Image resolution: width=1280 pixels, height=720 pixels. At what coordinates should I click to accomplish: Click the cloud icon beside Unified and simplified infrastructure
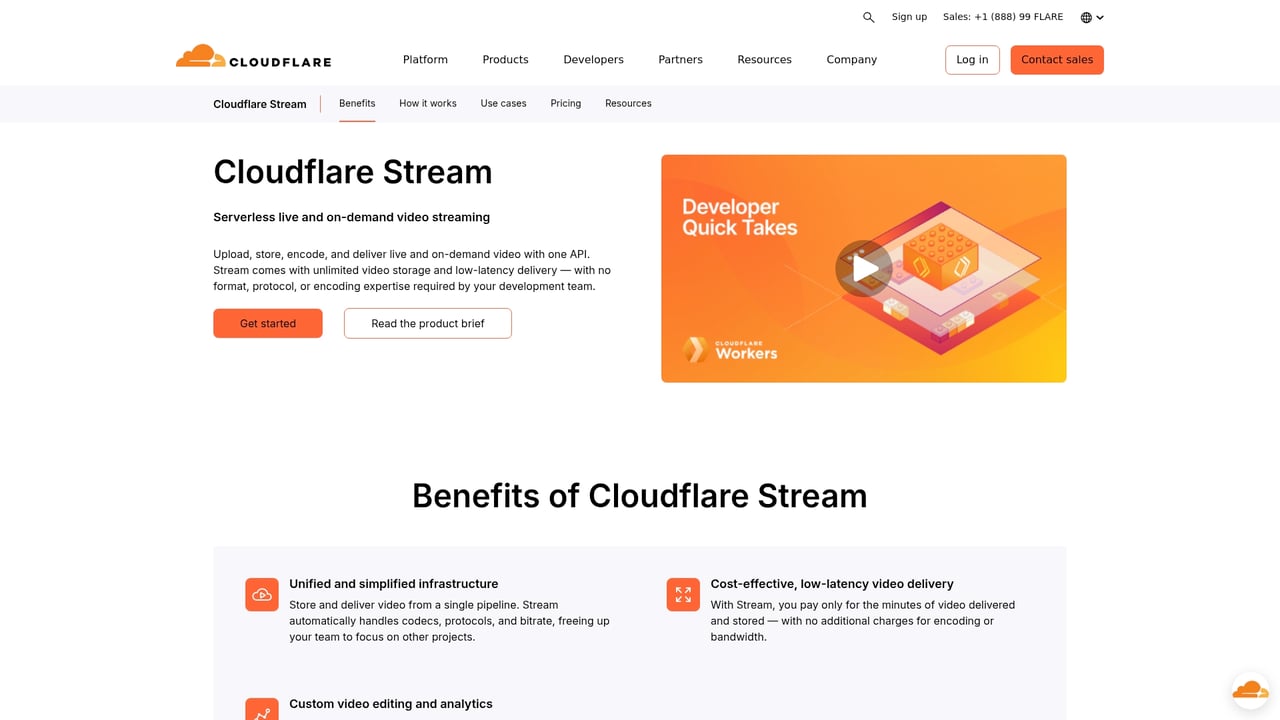[261, 594]
